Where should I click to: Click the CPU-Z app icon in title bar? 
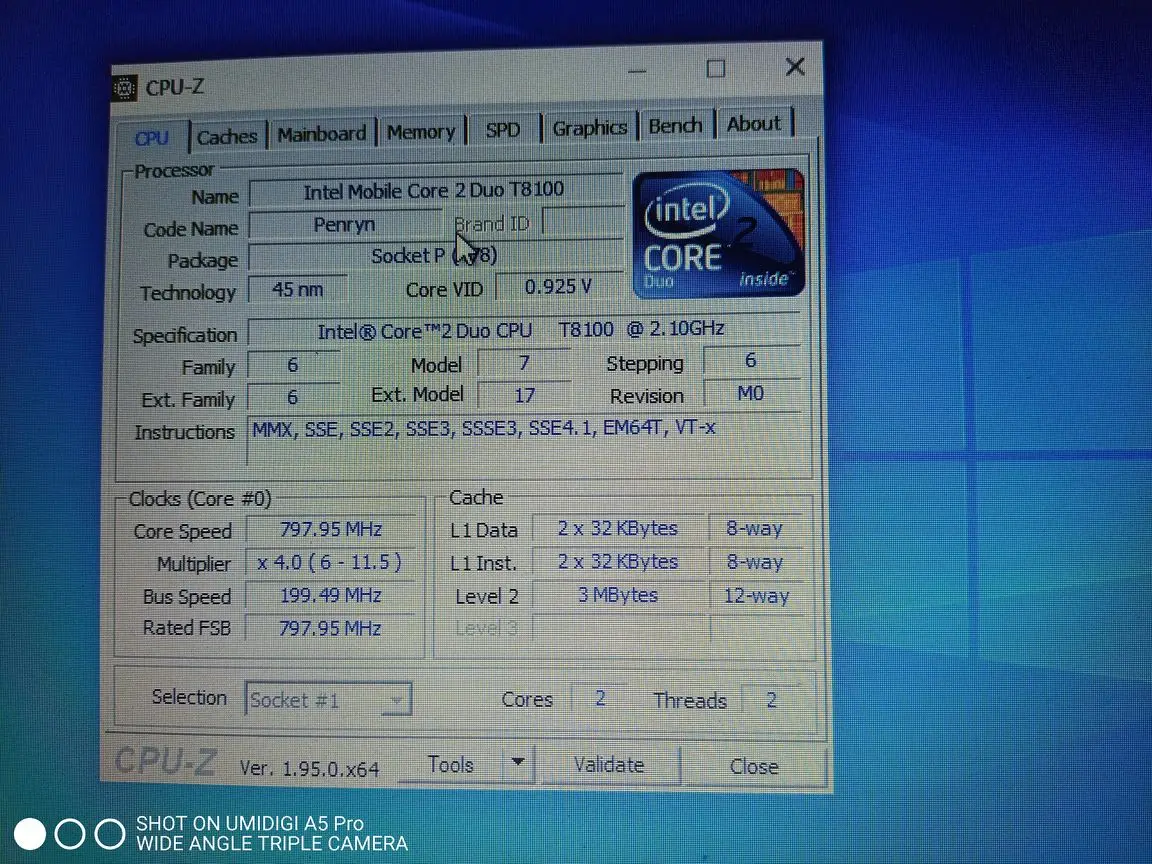(x=126, y=89)
